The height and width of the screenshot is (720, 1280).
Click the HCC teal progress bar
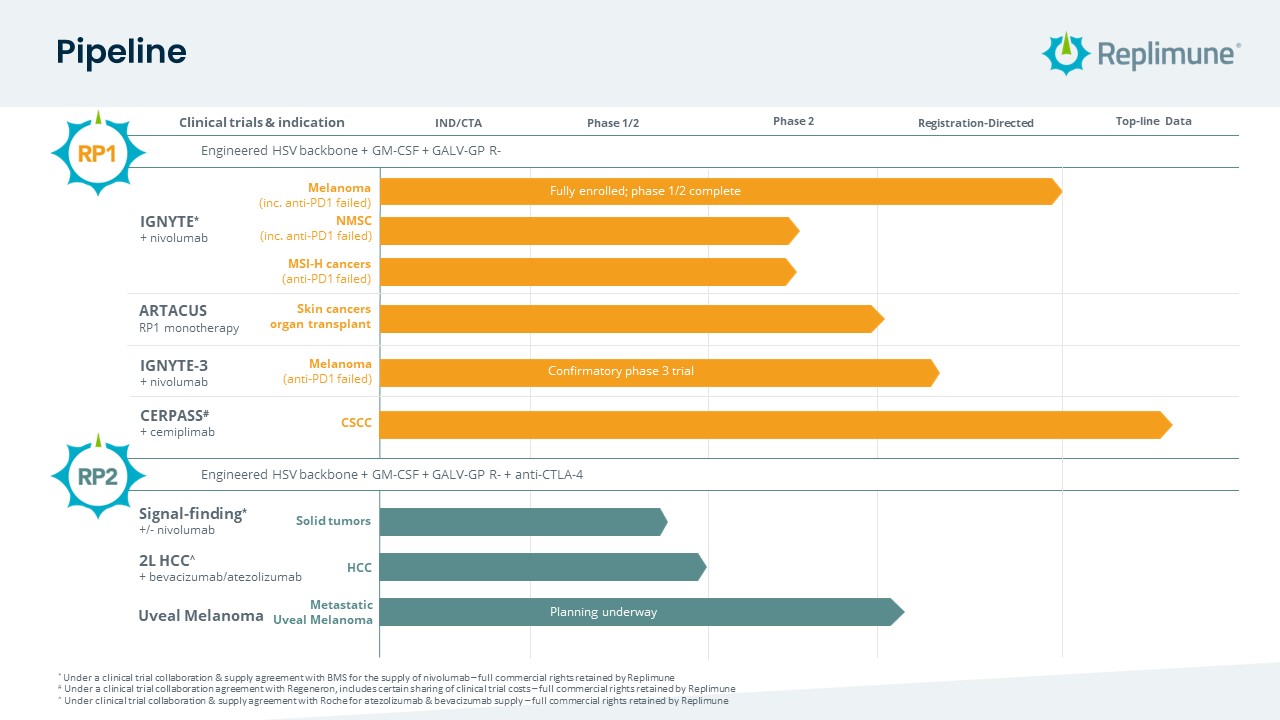pos(541,568)
